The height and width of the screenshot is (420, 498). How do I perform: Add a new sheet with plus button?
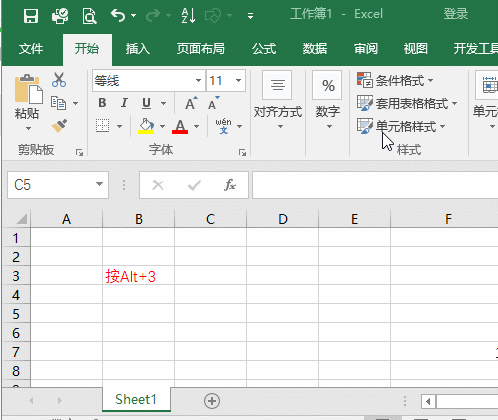(x=212, y=400)
